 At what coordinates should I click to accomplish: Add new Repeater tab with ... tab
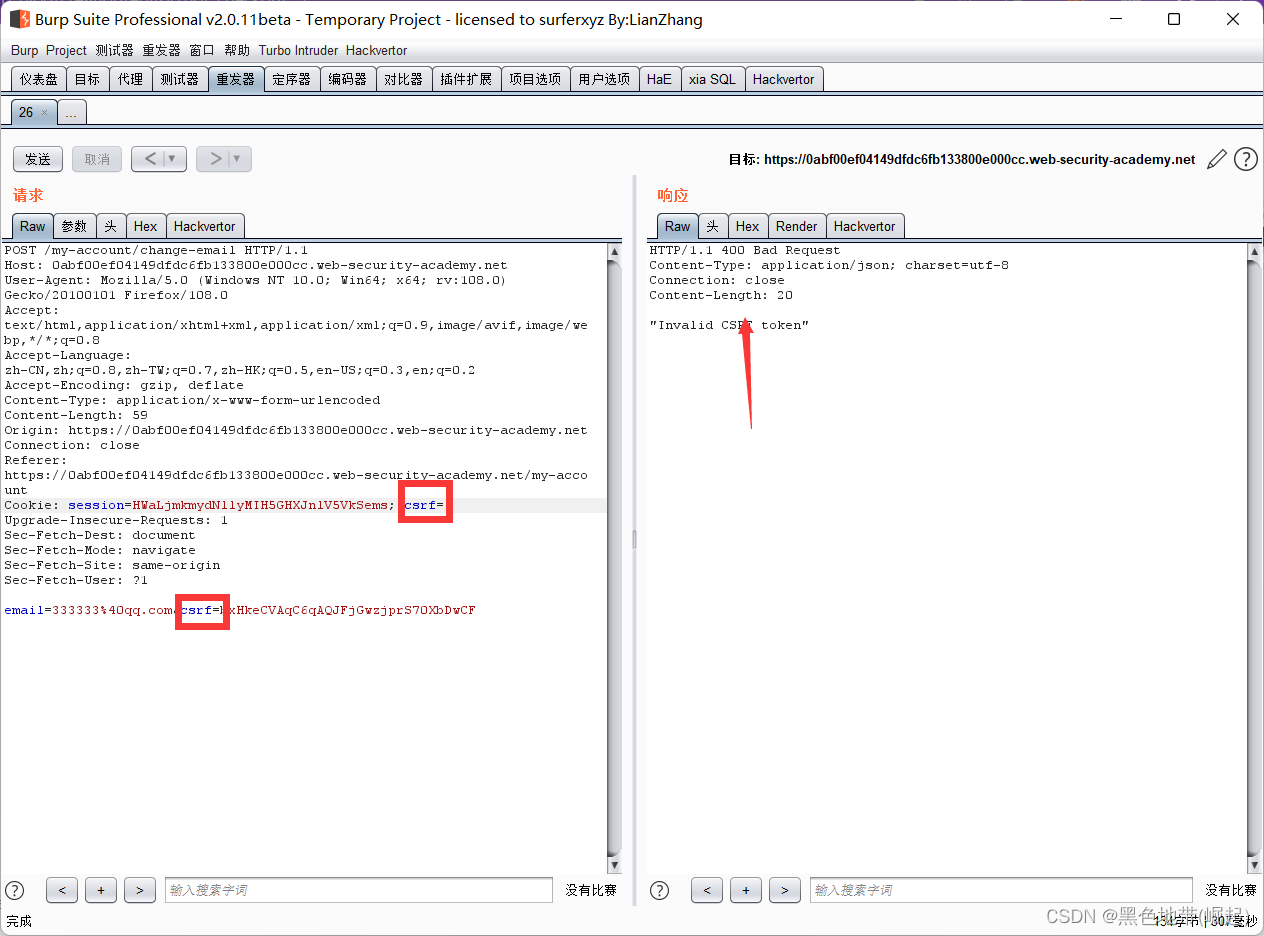point(71,113)
